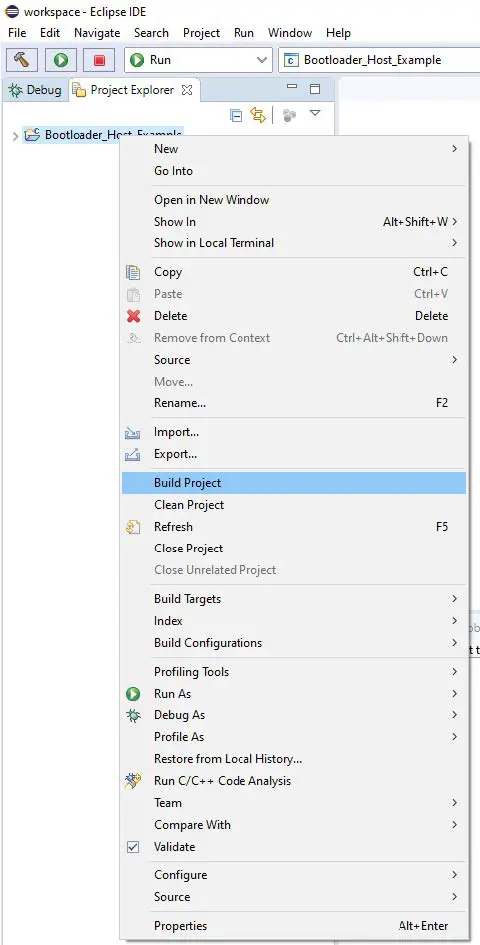Open the Navigate menu
The height and width of the screenshot is (945, 480).
tap(97, 33)
